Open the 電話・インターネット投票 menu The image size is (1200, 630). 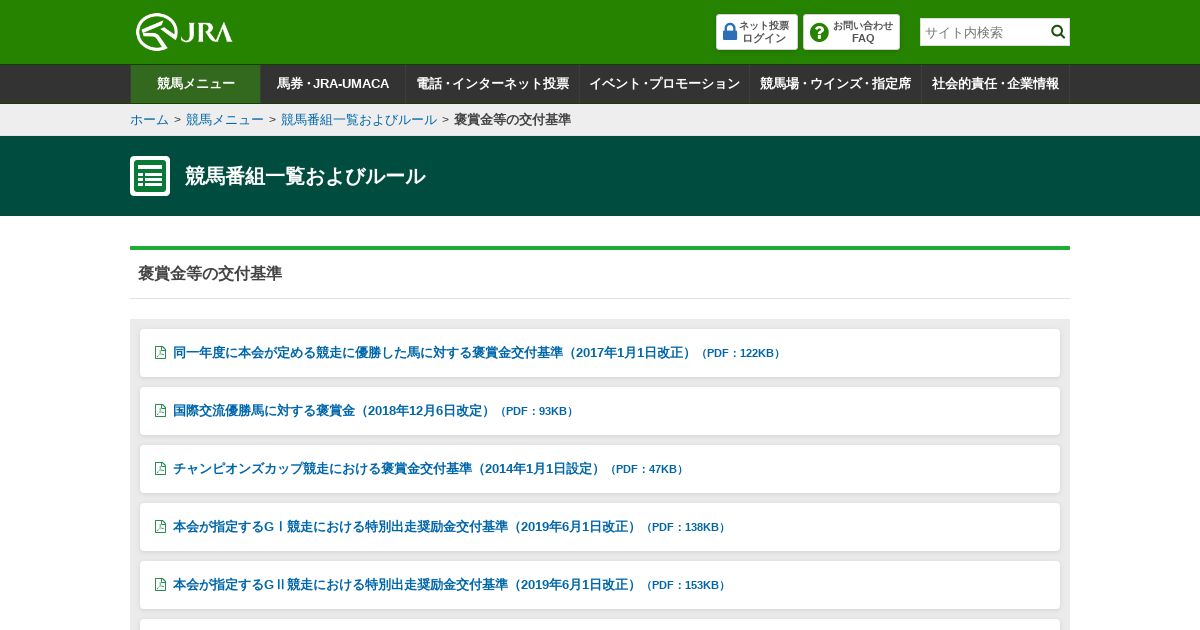point(492,84)
